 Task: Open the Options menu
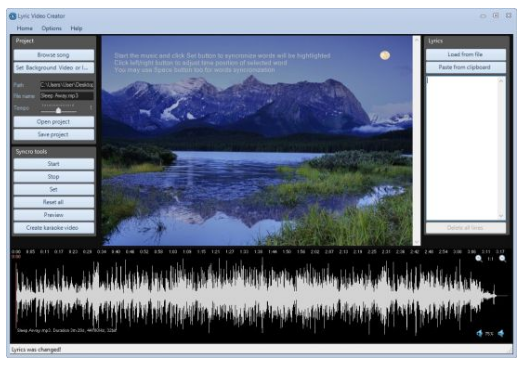[51, 28]
